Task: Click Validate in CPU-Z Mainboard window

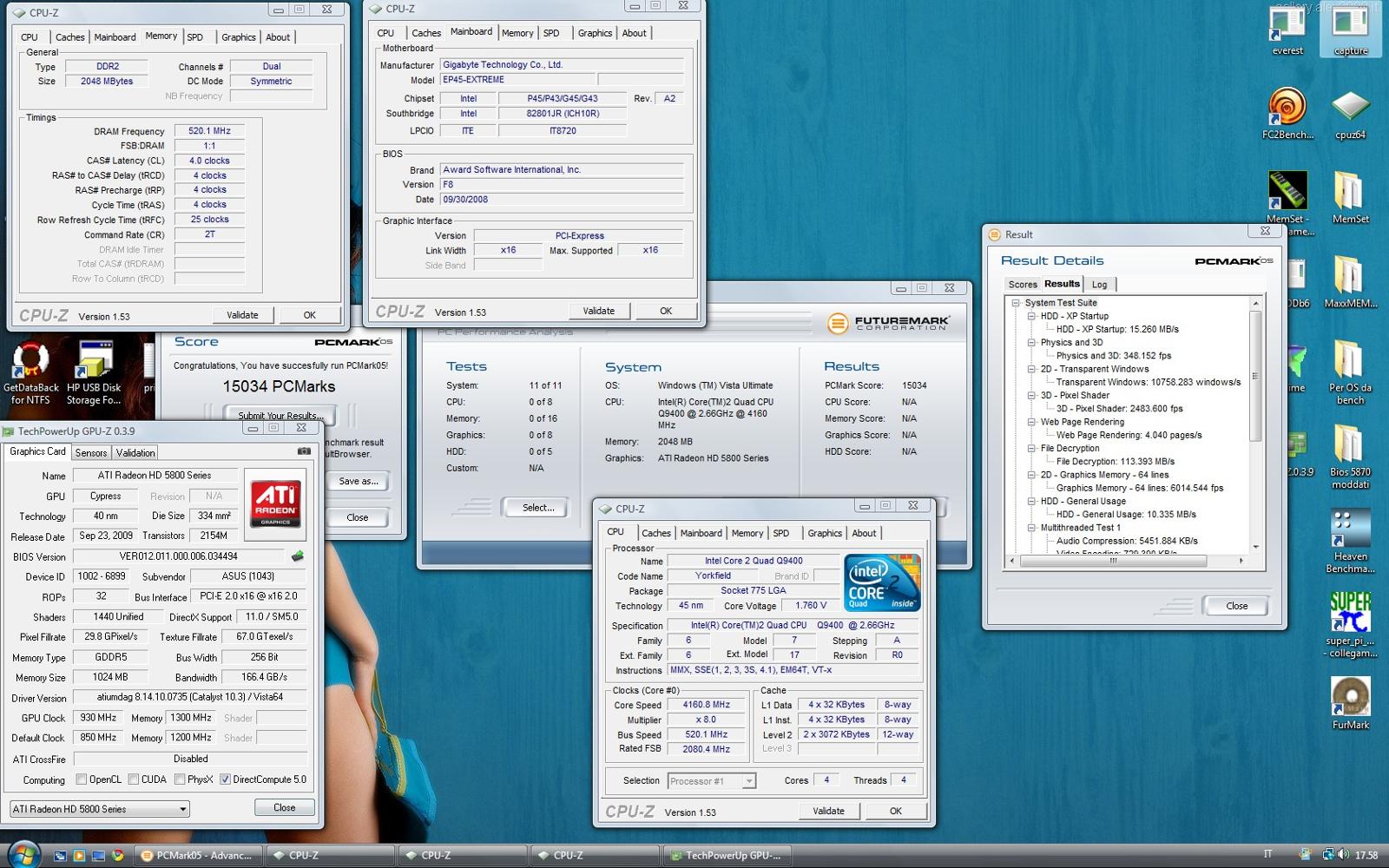Action: pos(599,311)
